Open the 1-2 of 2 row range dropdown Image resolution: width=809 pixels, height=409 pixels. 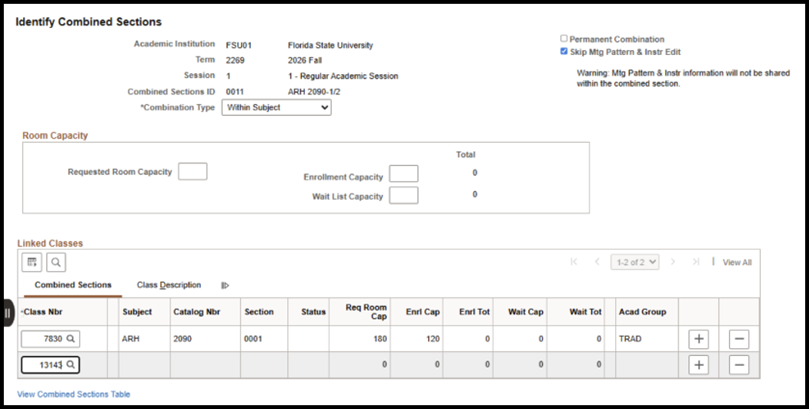[x=635, y=262]
